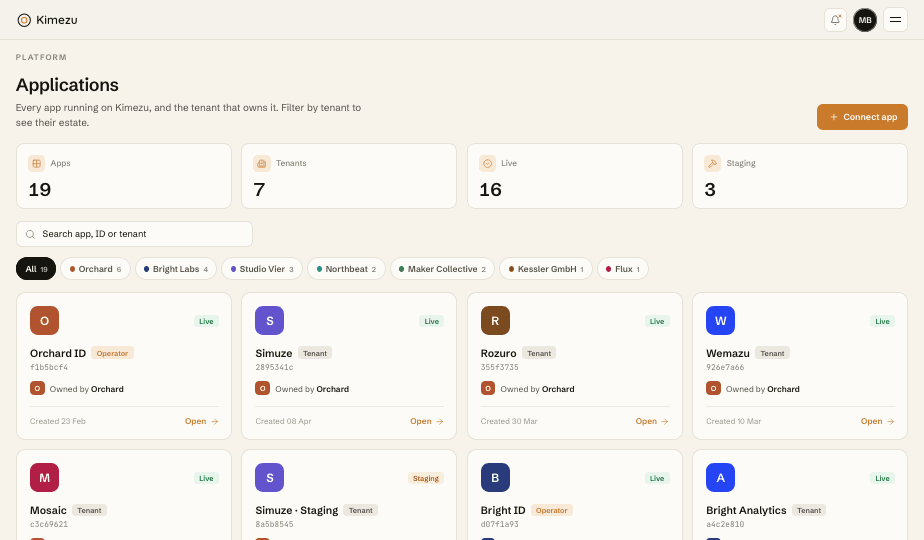924x540 pixels.
Task: Click the Mosaic app icon
Action: pos(44,478)
